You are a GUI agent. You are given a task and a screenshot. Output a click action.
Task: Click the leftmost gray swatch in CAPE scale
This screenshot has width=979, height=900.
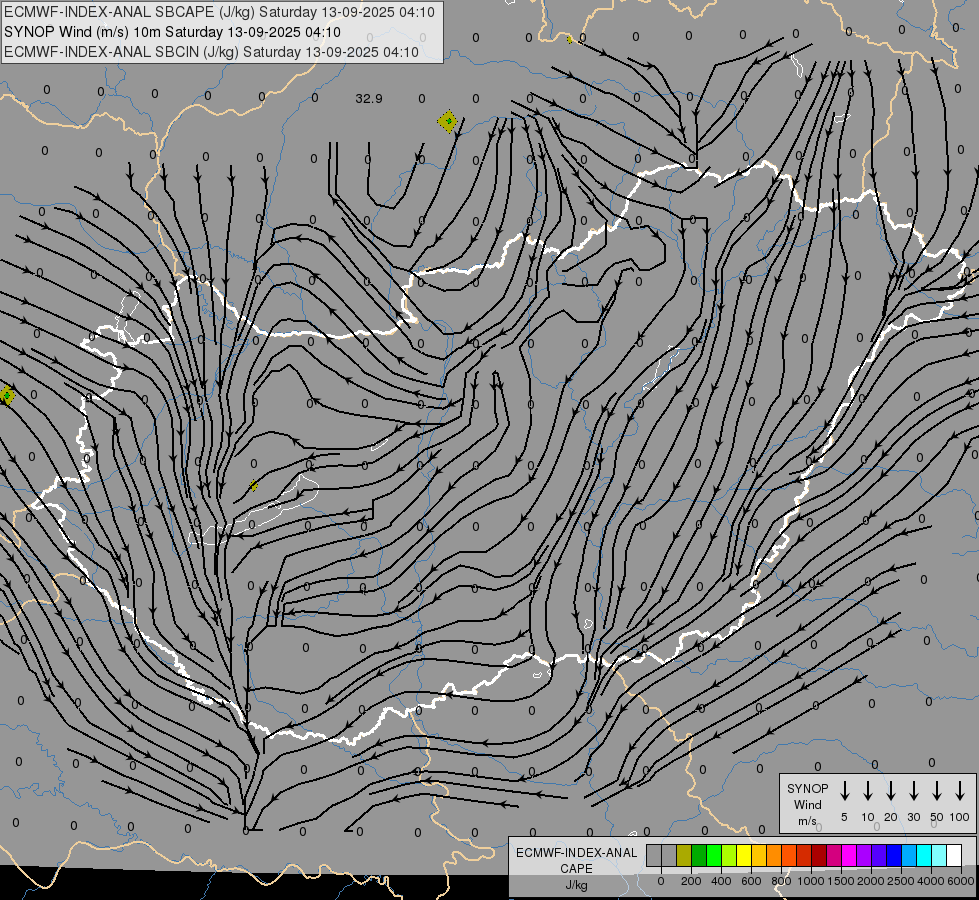point(654,855)
